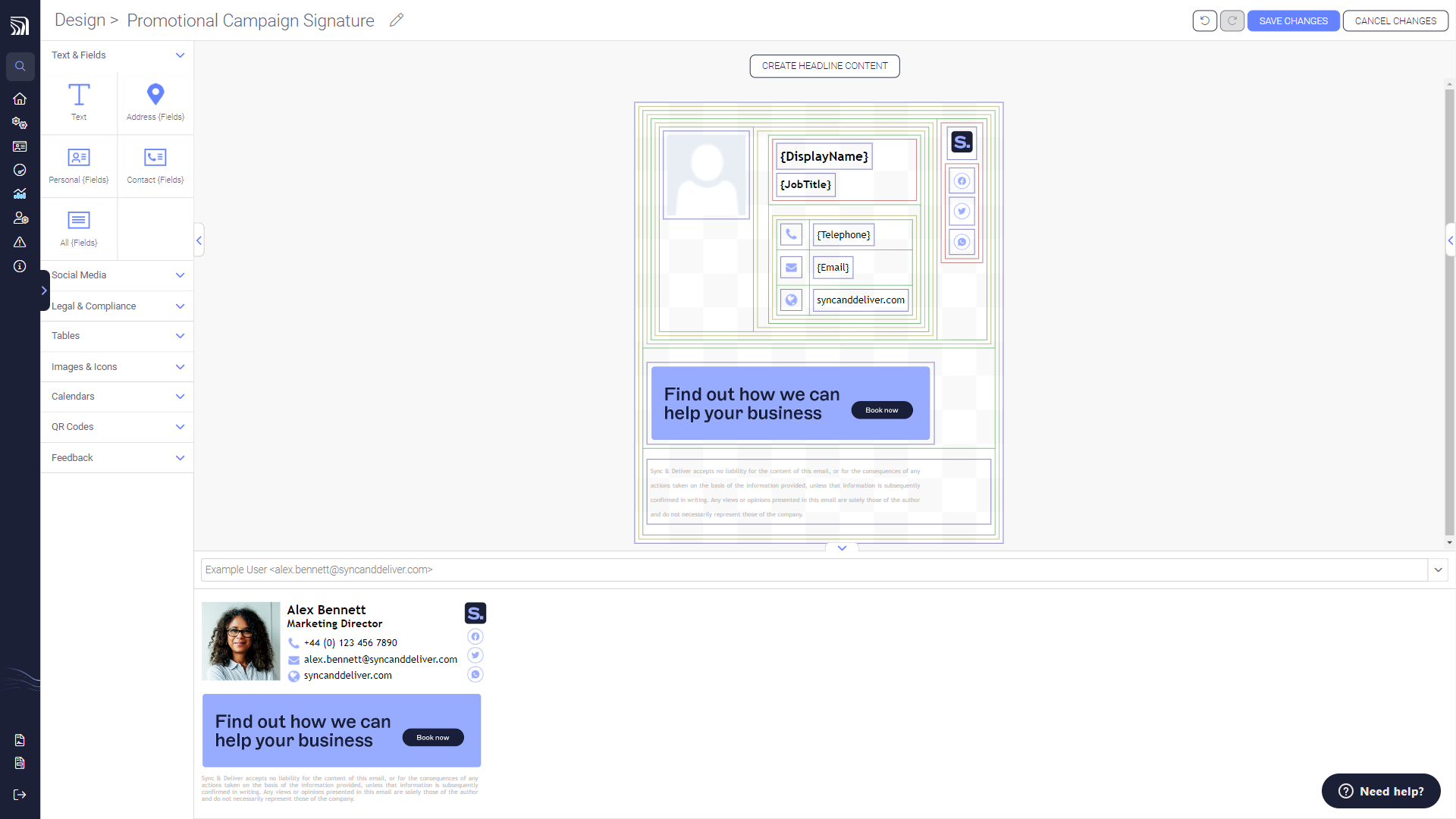Image resolution: width=1456 pixels, height=819 pixels.
Task: Open user management with the person-gear icon
Action: [x=20, y=218]
